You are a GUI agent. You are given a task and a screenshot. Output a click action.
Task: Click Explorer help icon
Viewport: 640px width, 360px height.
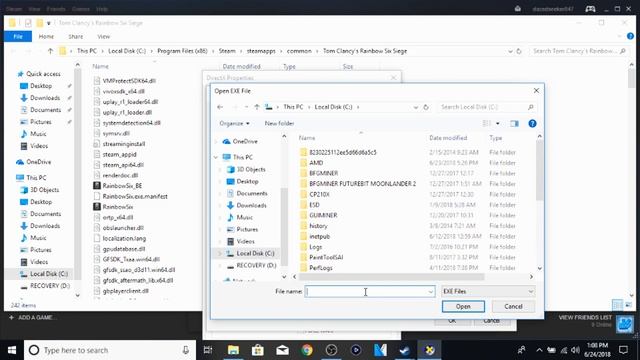tap(630, 36)
